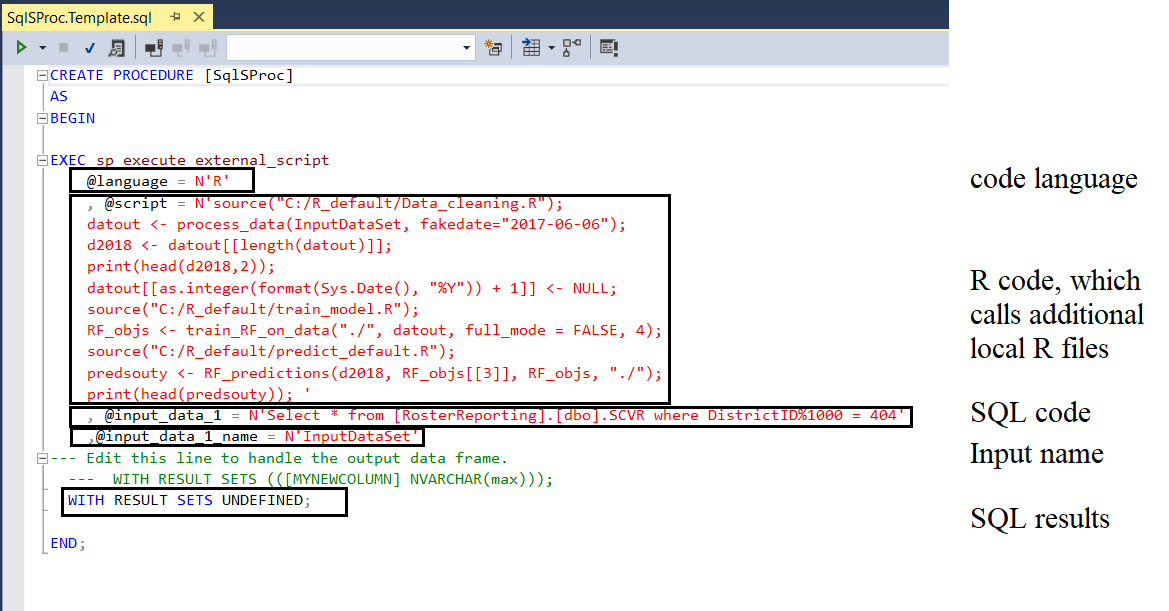1169x611 pixels.
Task: Click the disconnect database icon
Action: [x=180, y=47]
